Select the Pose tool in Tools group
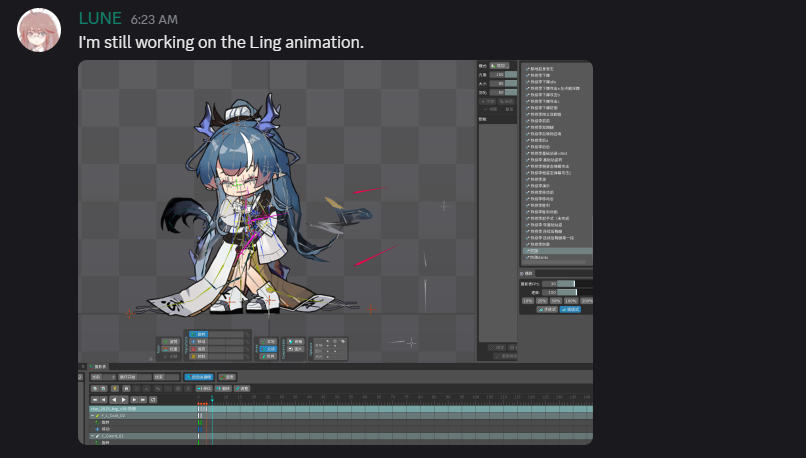The image size is (806, 458). coord(171,342)
